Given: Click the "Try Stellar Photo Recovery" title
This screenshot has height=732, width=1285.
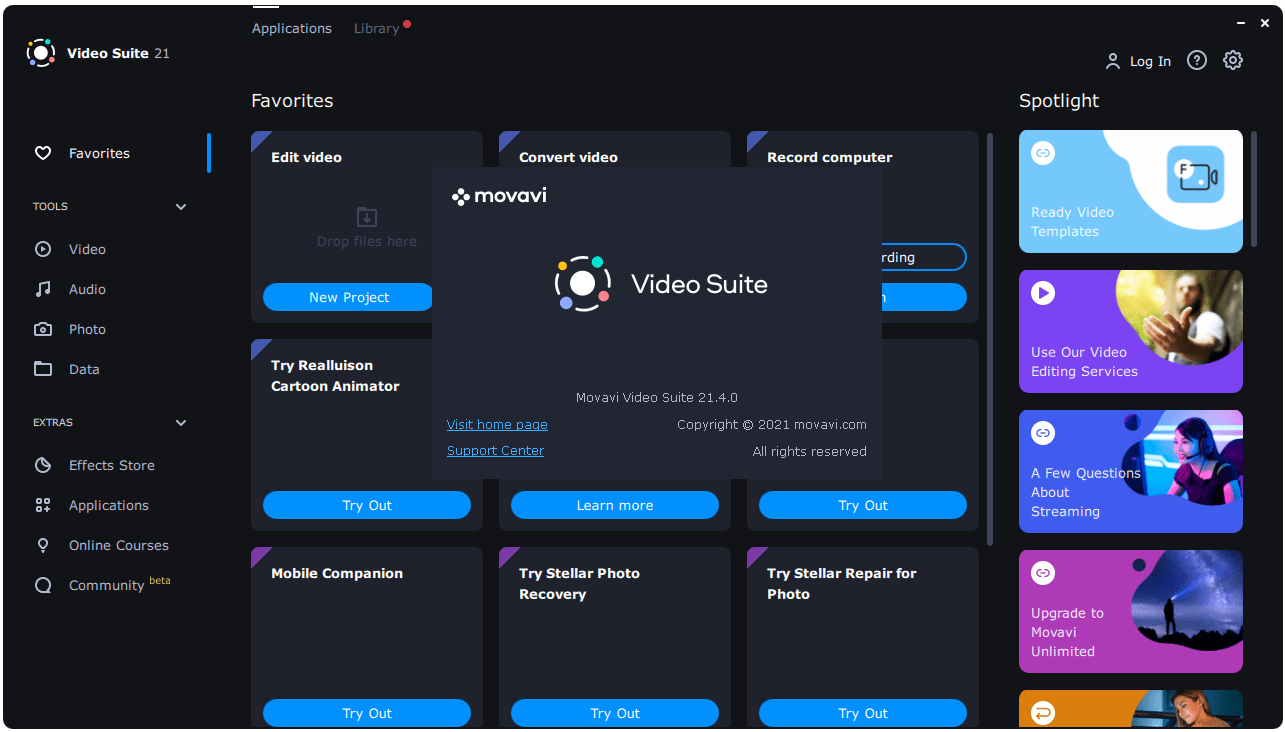Looking at the screenshot, I should coord(579,584).
